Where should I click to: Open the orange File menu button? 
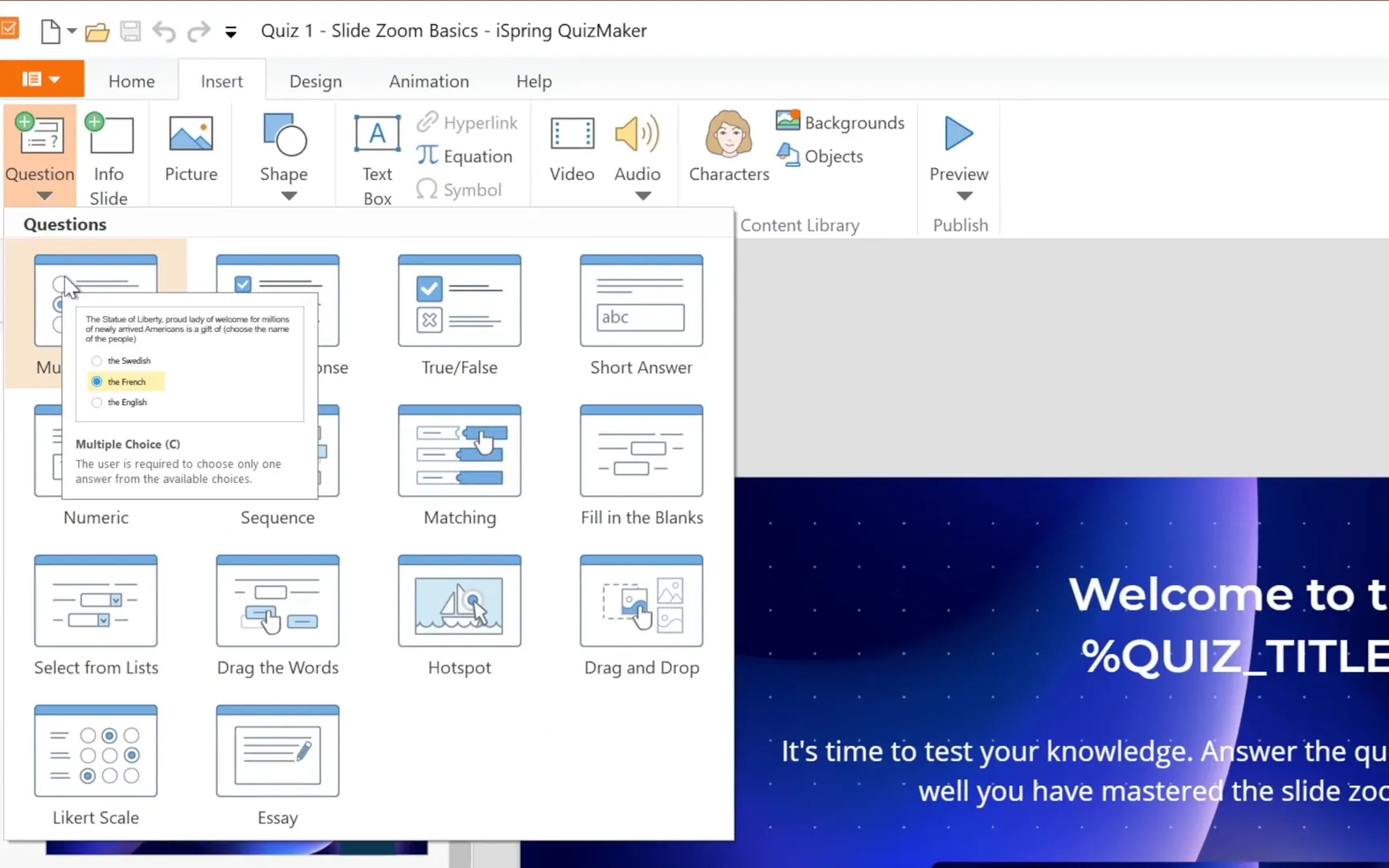click(42, 79)
